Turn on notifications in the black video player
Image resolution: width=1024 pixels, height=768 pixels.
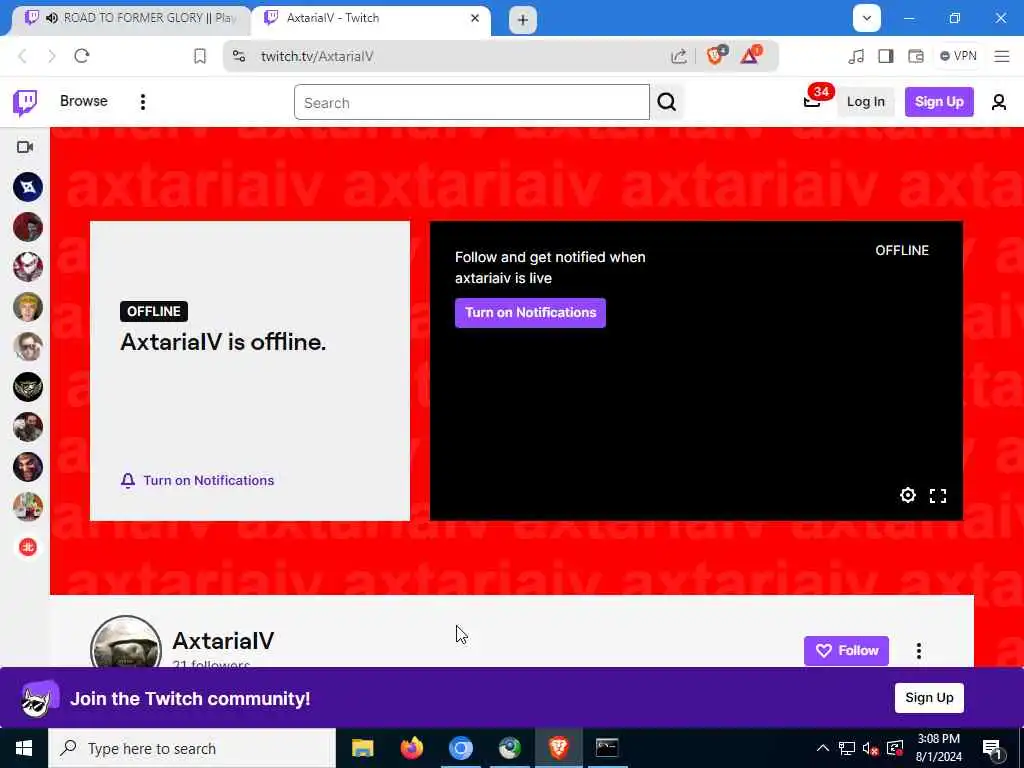530,313
